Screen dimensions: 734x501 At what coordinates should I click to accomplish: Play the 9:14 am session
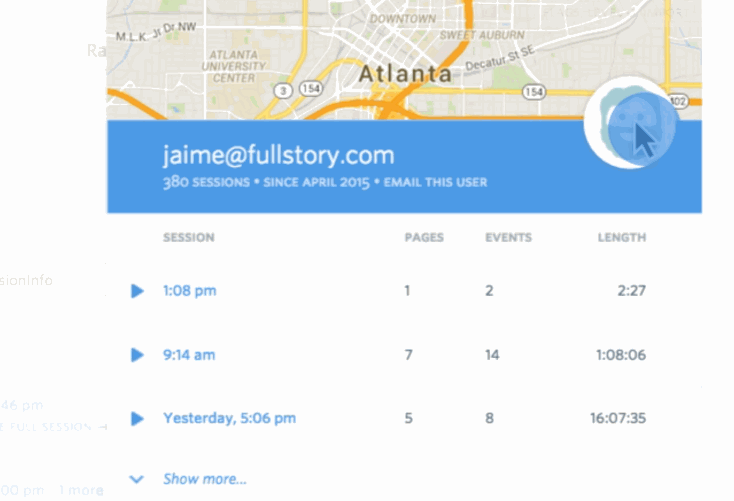pyautogui.click(x=137, y=355)
